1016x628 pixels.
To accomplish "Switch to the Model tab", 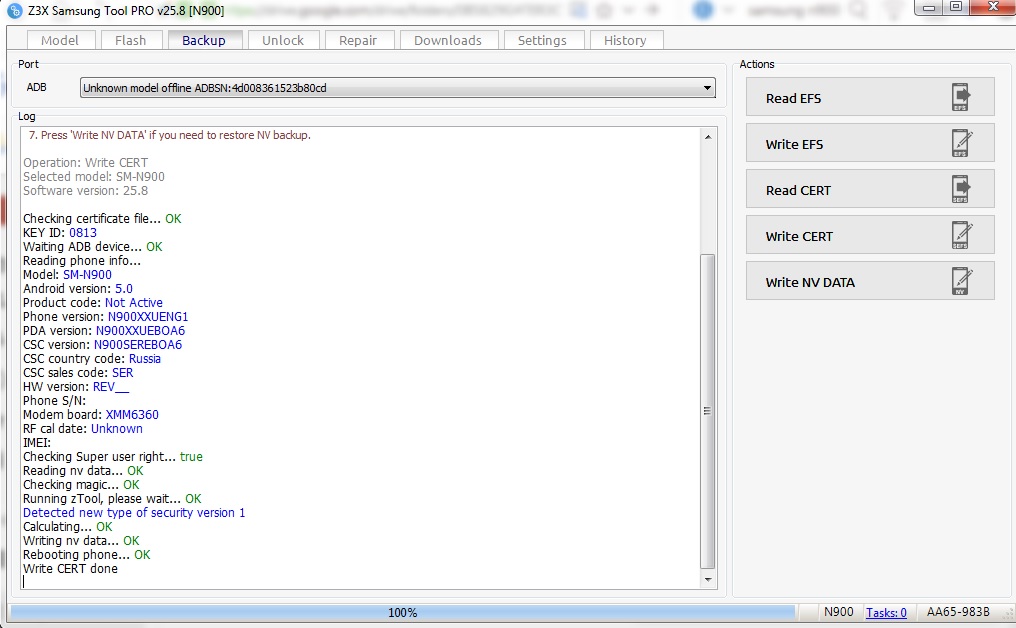I will tap(60, 40).
